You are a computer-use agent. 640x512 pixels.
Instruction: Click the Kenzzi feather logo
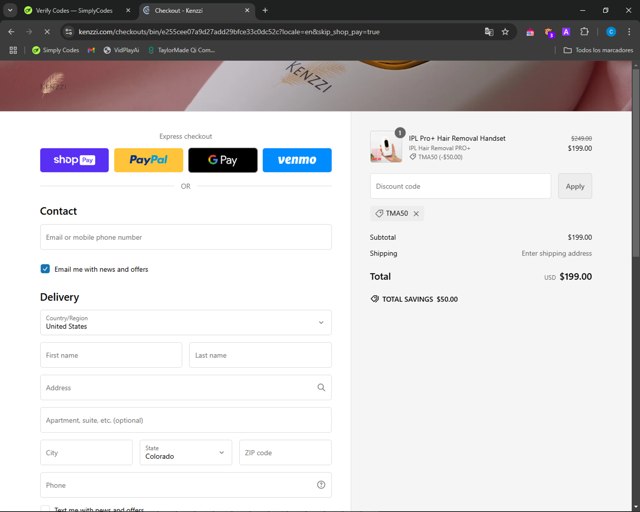[x=53, y=83]
